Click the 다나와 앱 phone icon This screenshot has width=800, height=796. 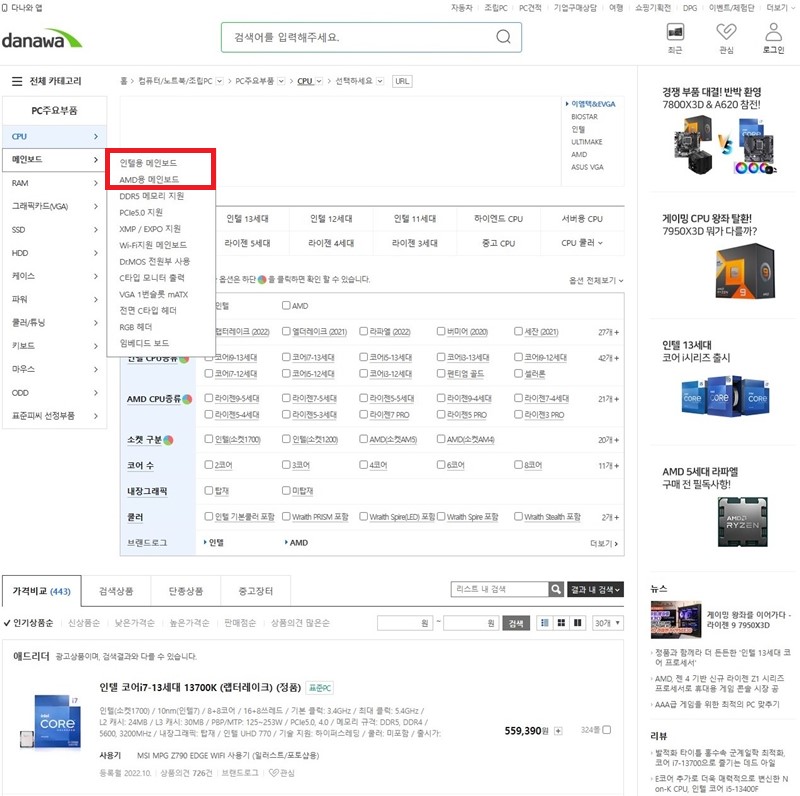click(5, 8)
